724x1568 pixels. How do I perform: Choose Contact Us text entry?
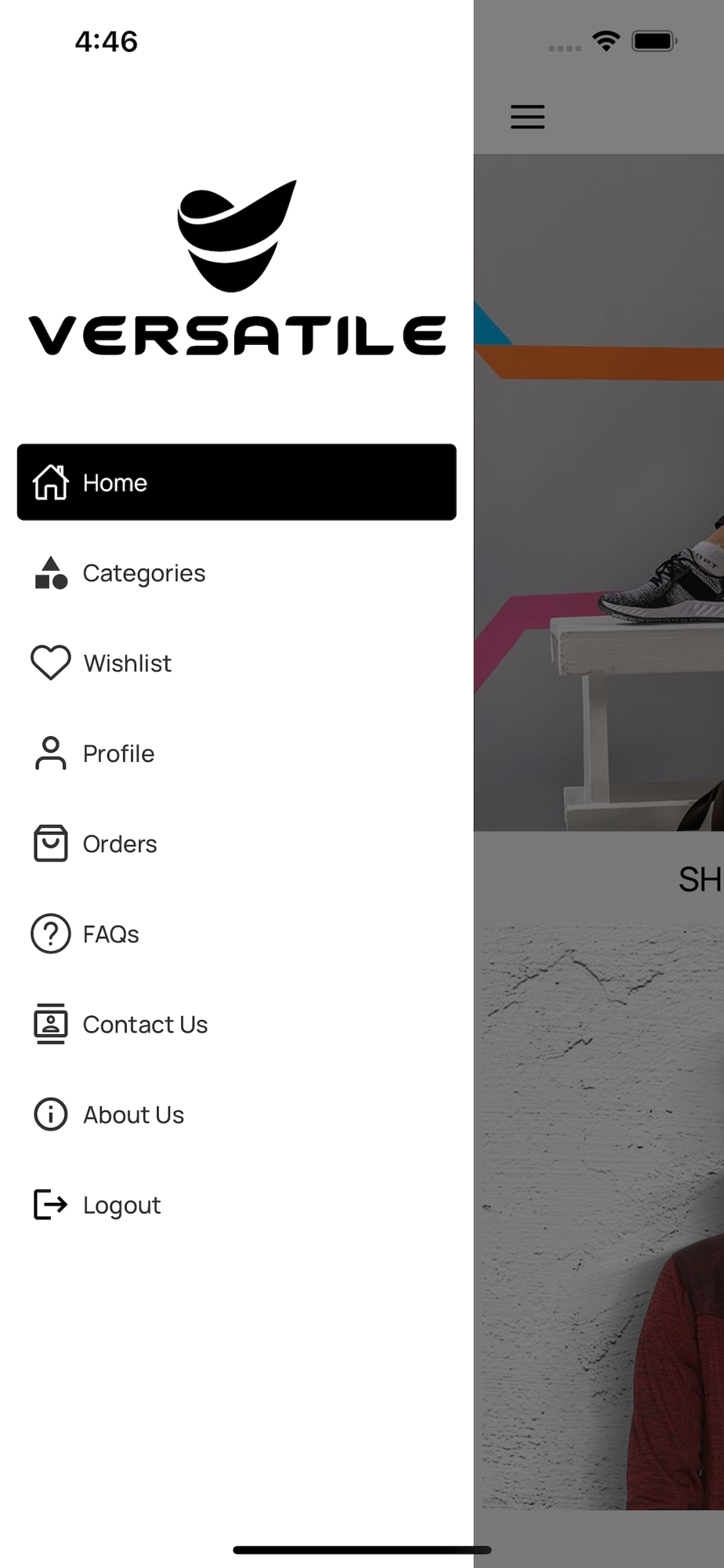tap(146, 1024)
